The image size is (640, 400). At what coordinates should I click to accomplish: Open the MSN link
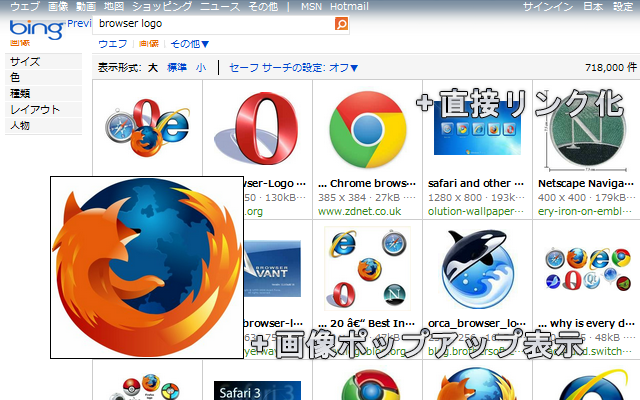(x=311, y=7)
